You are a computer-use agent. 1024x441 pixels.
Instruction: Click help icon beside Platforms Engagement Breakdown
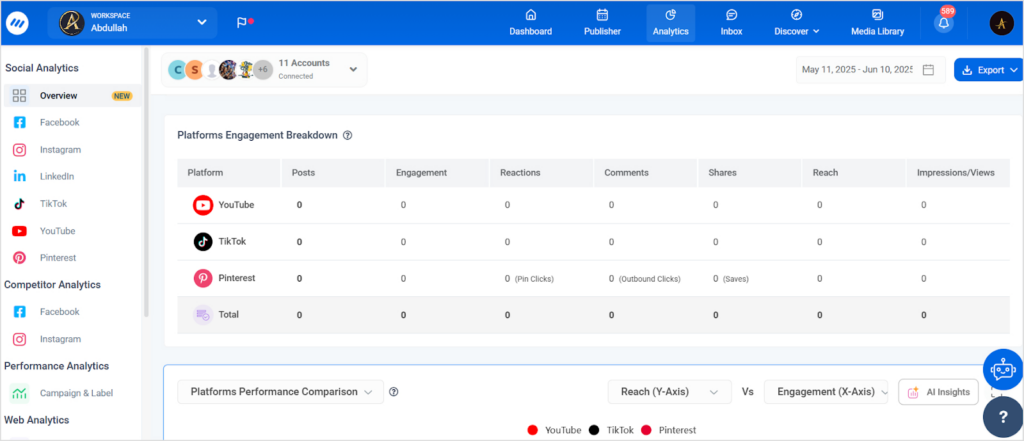(x=347, y=135)
